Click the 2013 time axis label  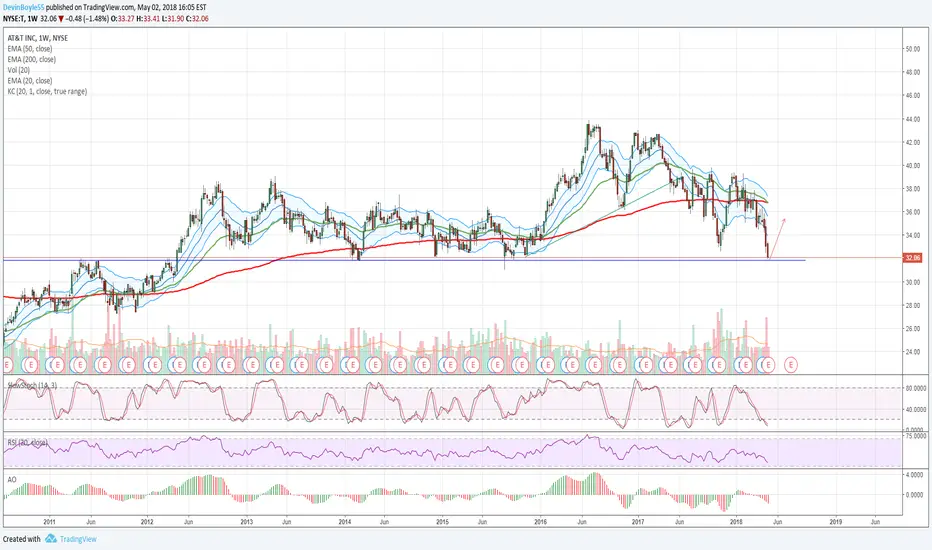[x=246, y=522]
